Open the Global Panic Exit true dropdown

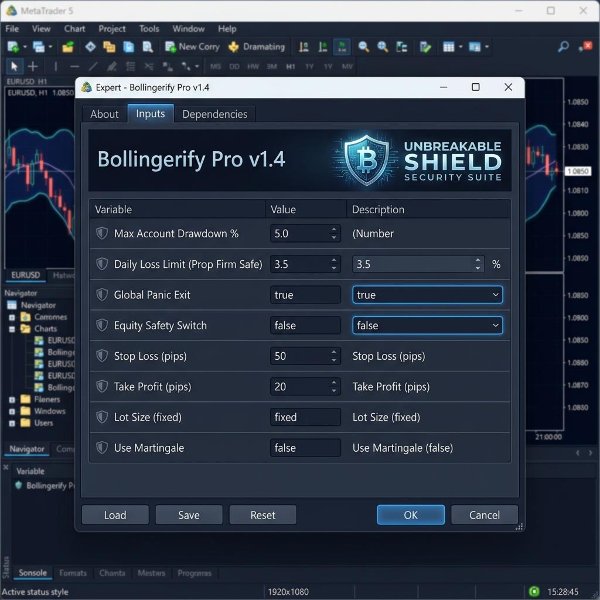(x=427, y=295)
